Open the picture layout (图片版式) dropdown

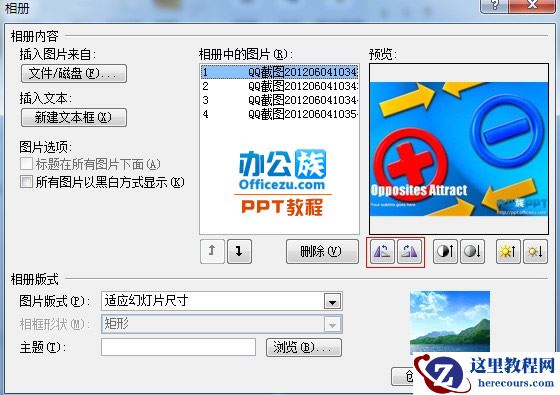pyautogui.click(x=332, y=301)
